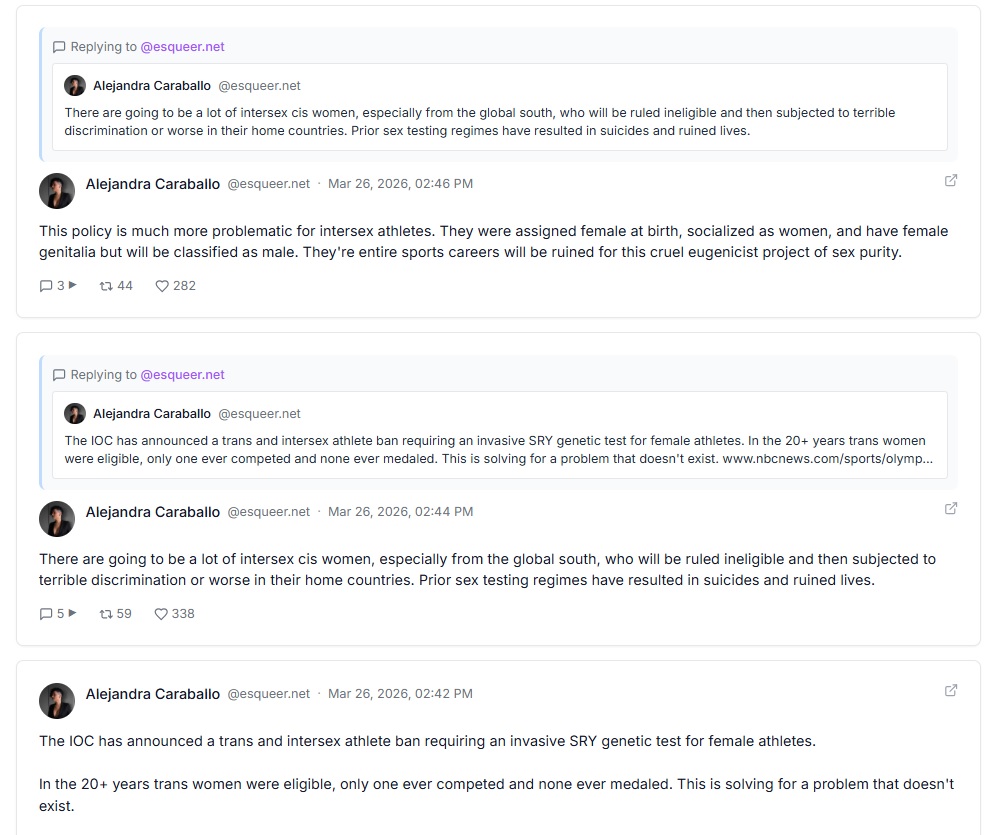Screen dimensions: 989x835
Task: Open external link icon on 02:44 PM post
Action: click(951, 508)
